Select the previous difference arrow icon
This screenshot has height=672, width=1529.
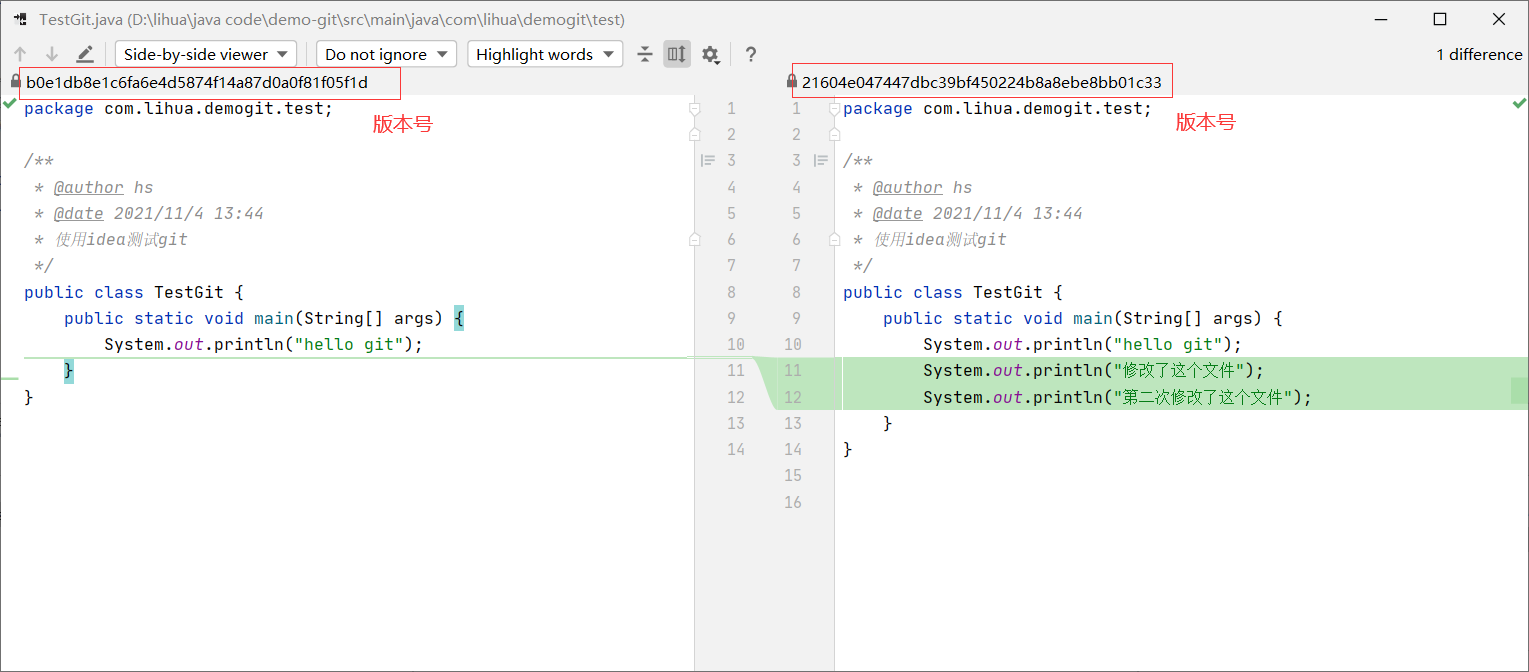[20, 54]
